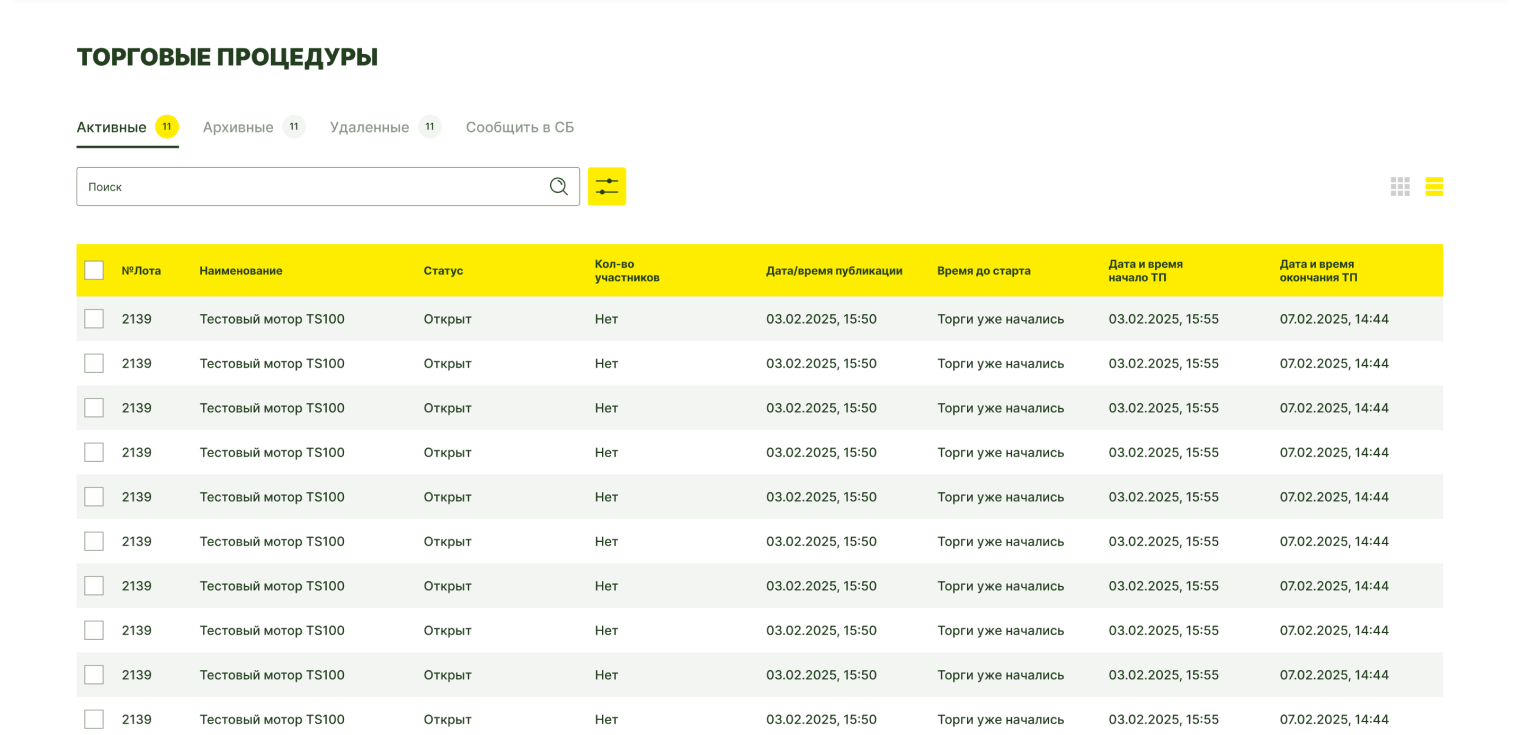Open the yellow filter sliders button
The height and width of the screenshot is (735, 1520).
tap(607, 186)
